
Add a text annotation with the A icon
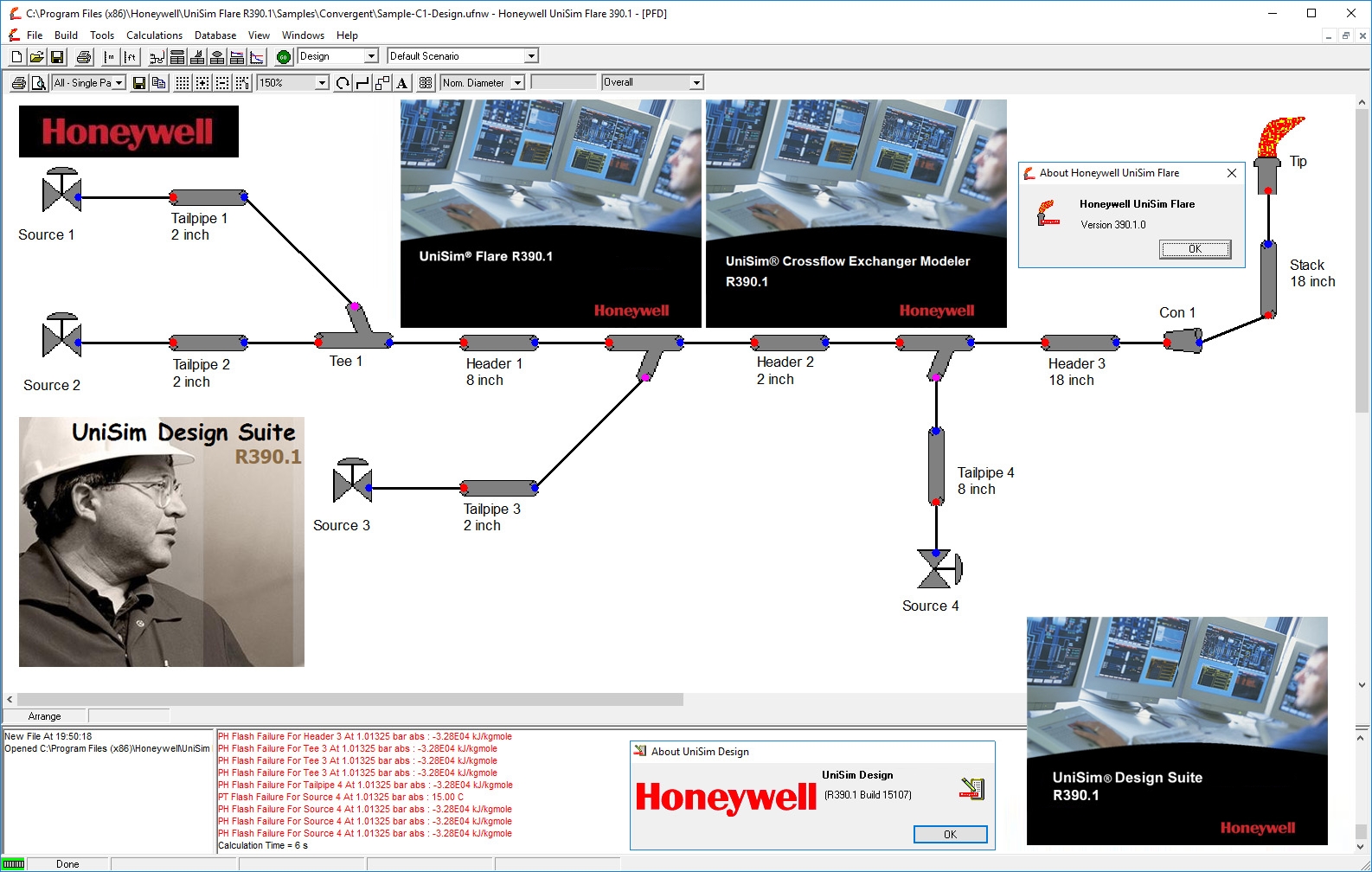402,83
